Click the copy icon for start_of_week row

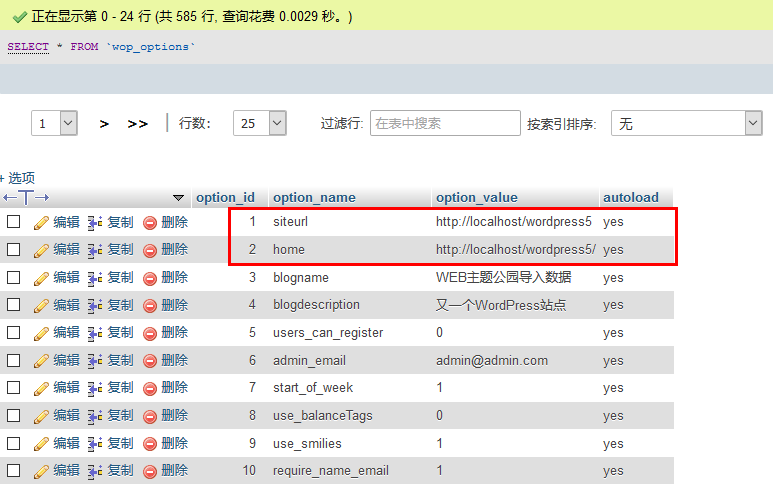[95, 387]
